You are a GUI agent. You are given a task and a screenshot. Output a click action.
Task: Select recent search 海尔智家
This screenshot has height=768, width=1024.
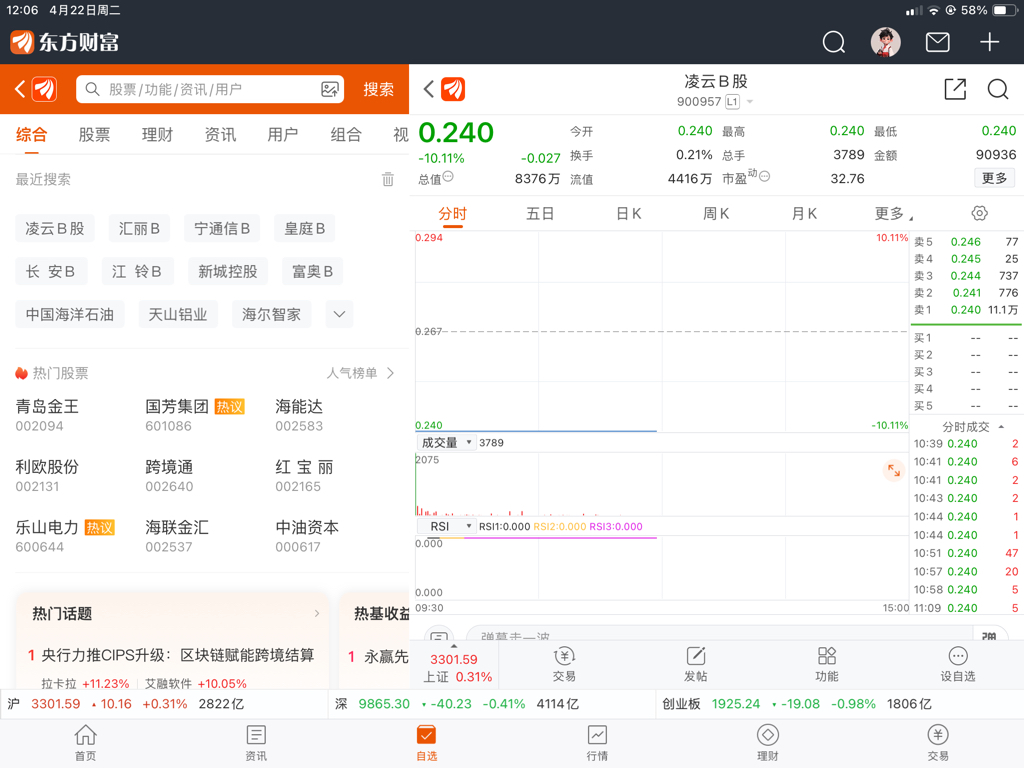271,315
